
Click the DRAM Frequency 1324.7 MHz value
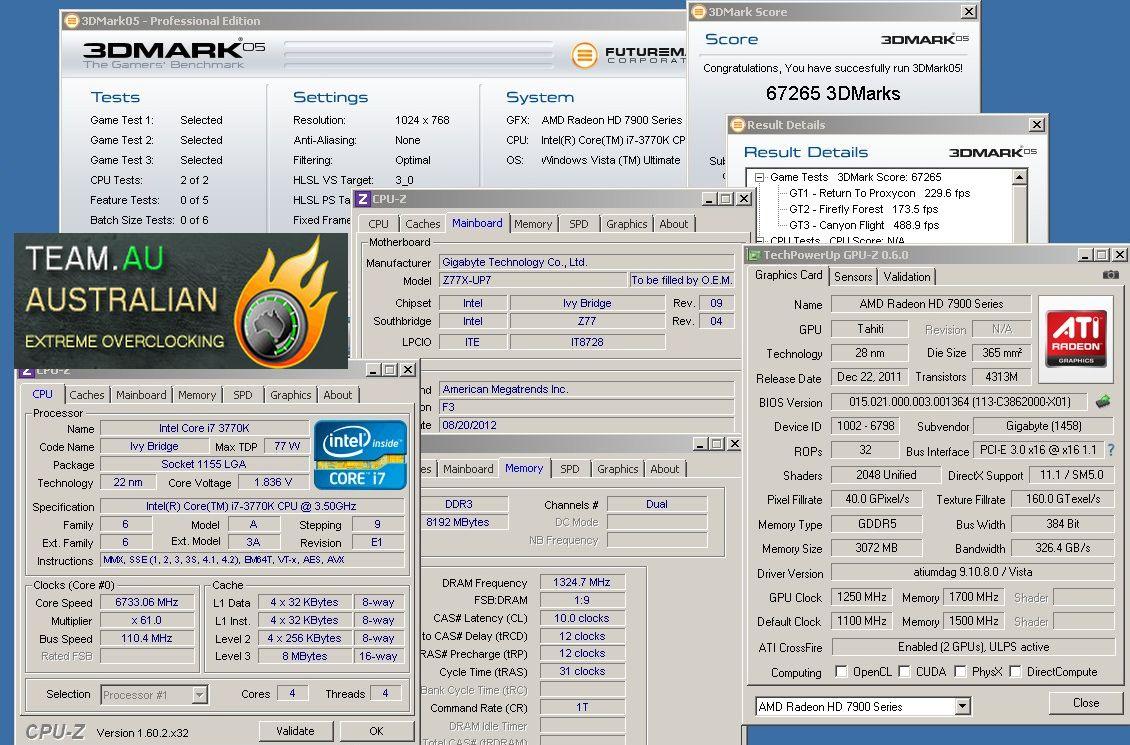pos(582,582)
